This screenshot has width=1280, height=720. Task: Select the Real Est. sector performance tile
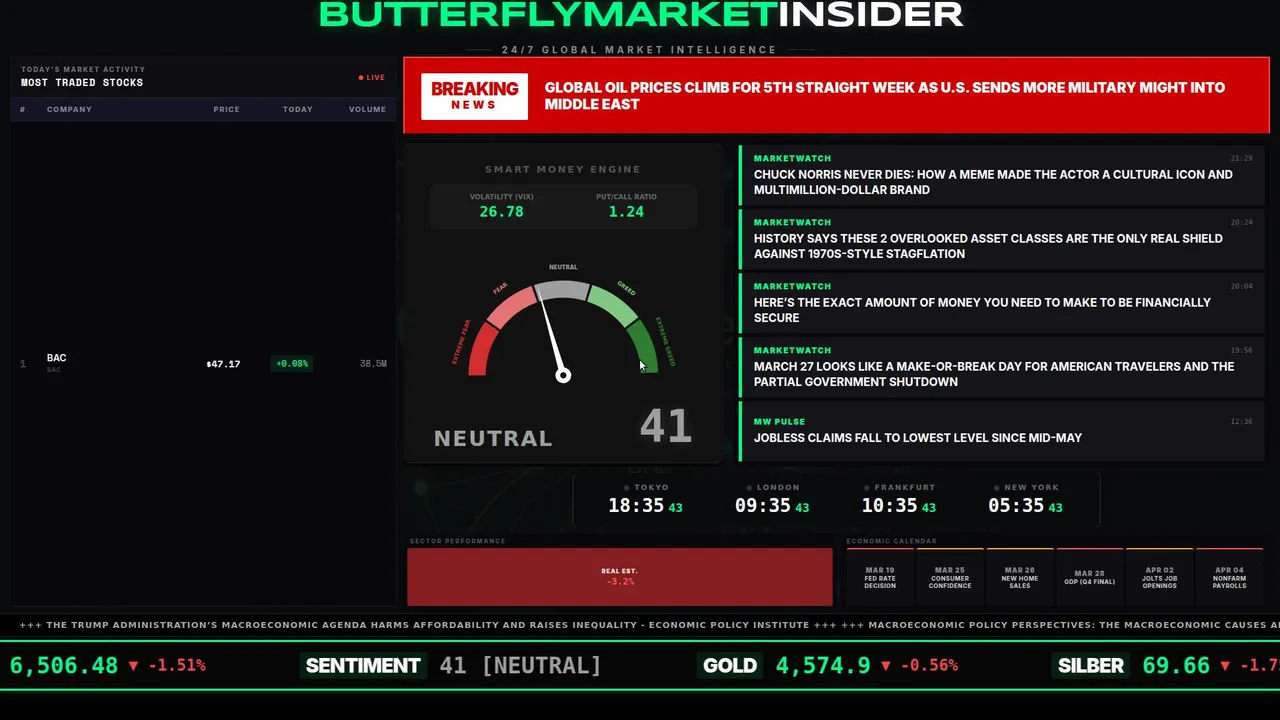619,577
